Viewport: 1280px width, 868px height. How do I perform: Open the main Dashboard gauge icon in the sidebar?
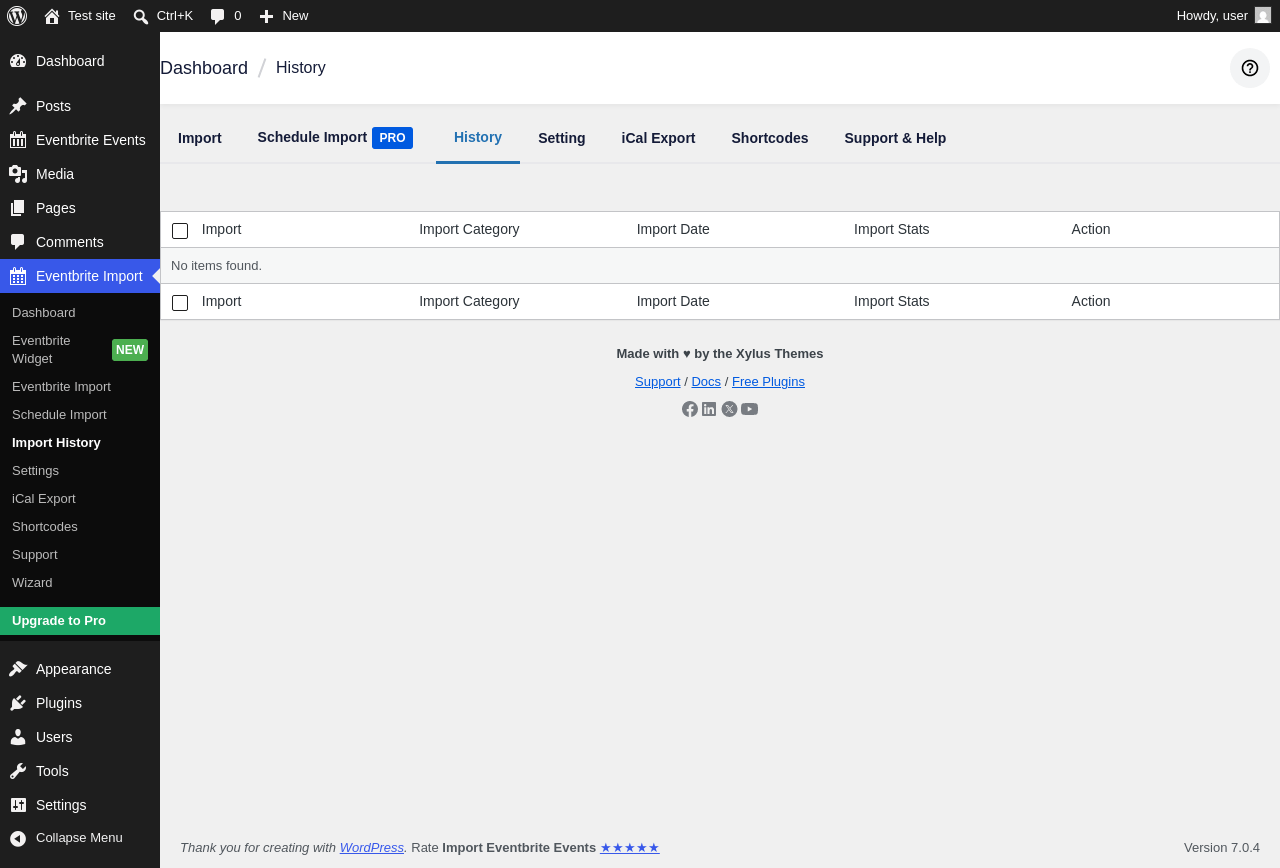point(18,61)
